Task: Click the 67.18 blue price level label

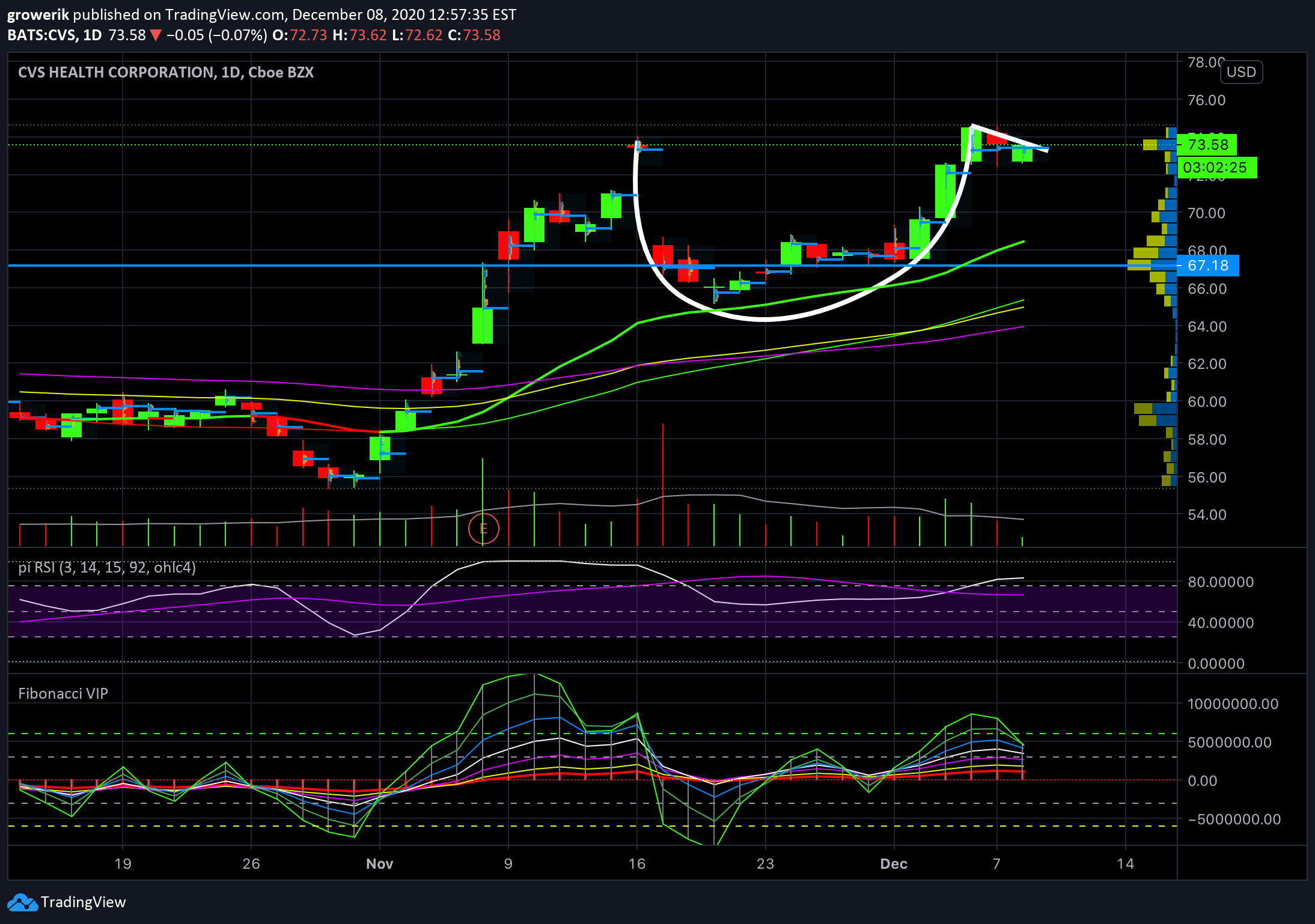Action: pyautogui.click(x=1208, y=266)
